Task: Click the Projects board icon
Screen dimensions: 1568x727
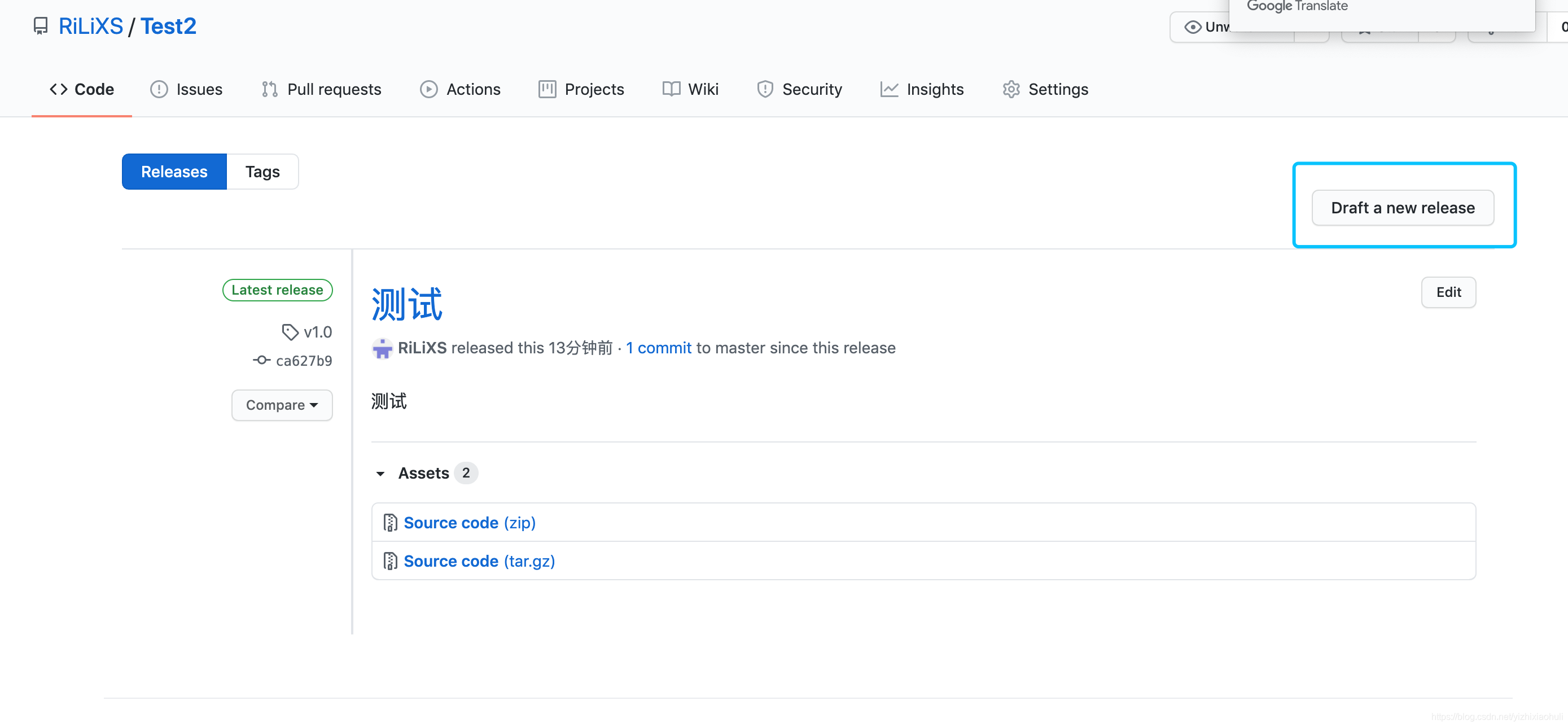Action: 547,90
